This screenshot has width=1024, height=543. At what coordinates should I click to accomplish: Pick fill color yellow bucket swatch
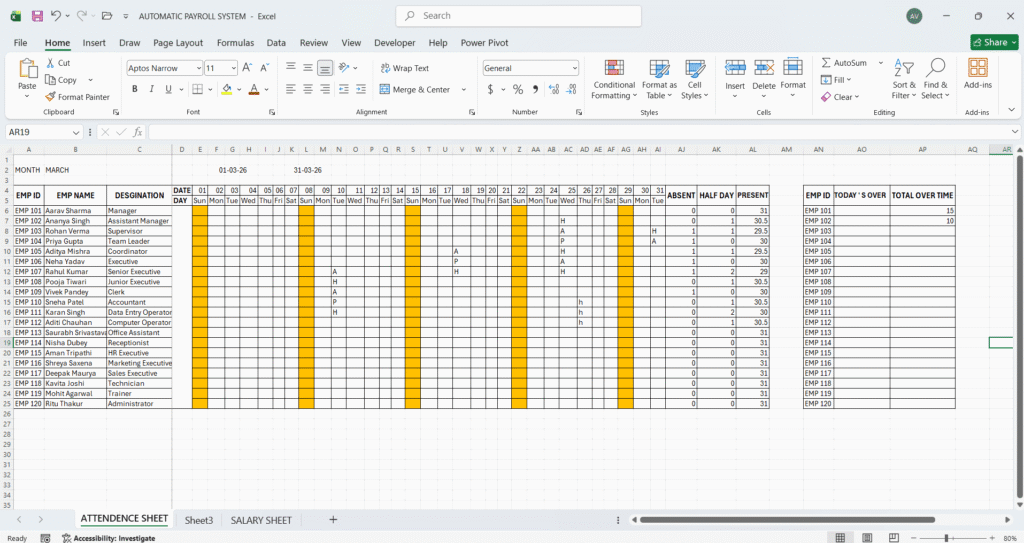227,90
